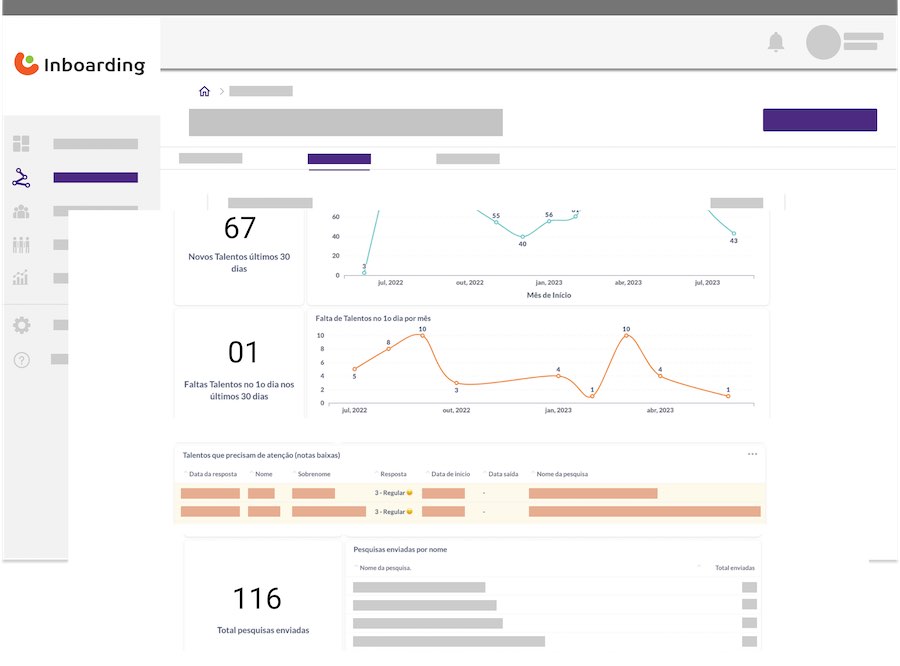
Task: Open the settings gear in sidebar
Action: (21, 326)
